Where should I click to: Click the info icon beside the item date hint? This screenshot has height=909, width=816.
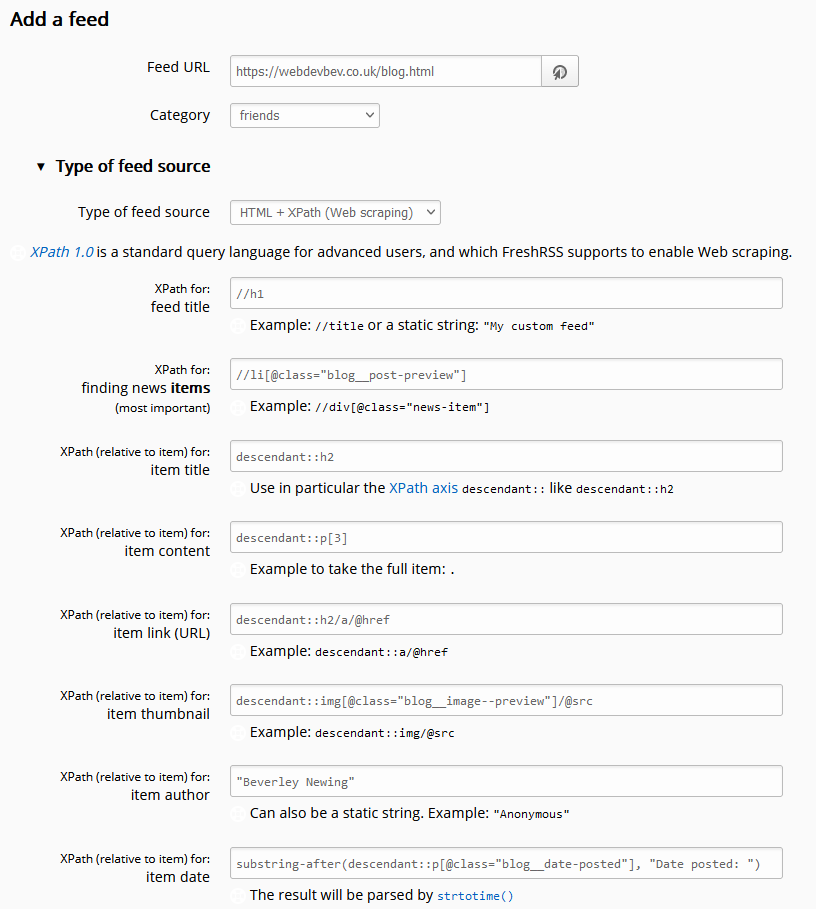237,895
